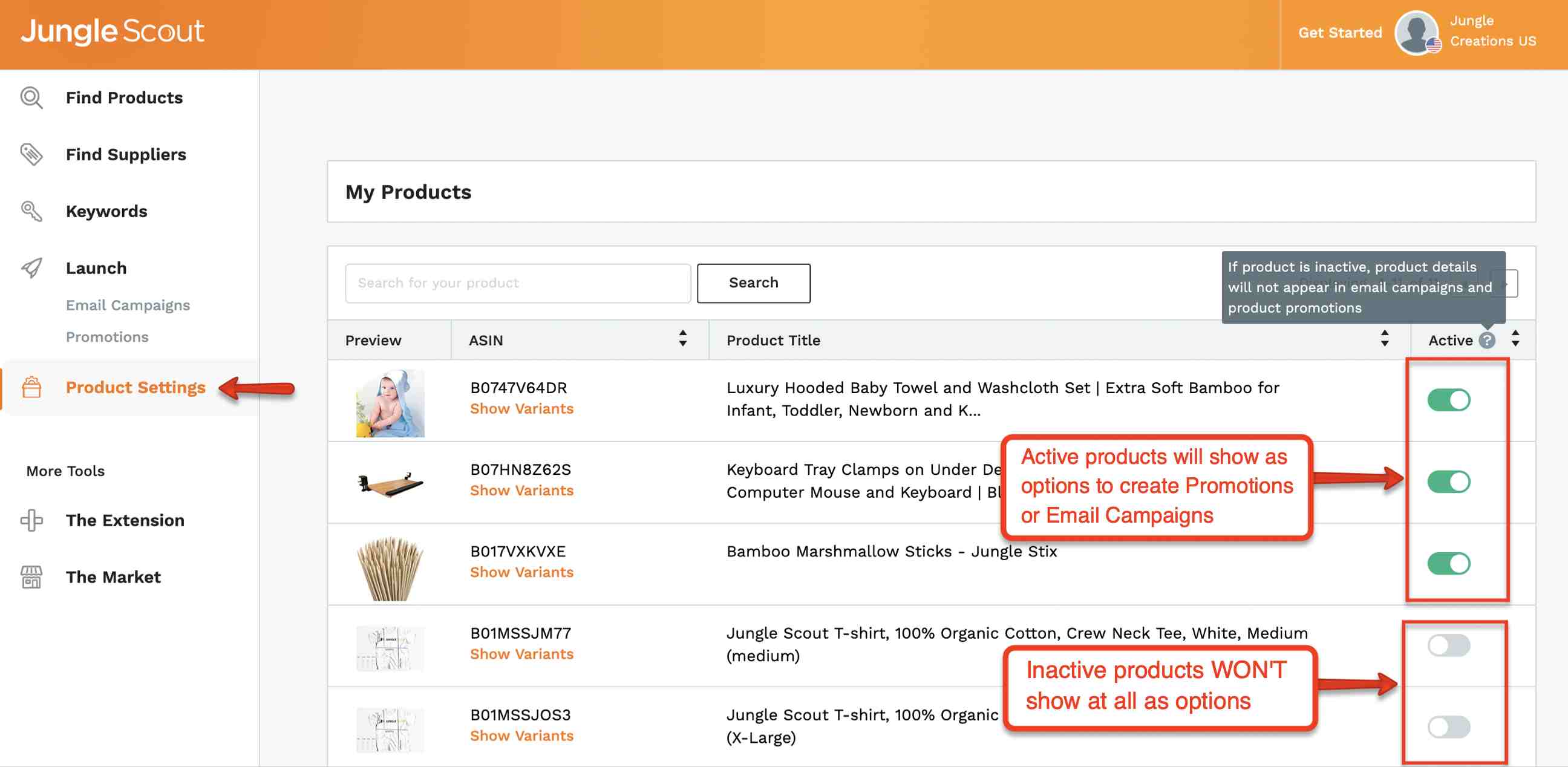Disable the Keyboard Tray product toggle
The height and width of the screenshot is (767, 1568).
coord(1448,482)
